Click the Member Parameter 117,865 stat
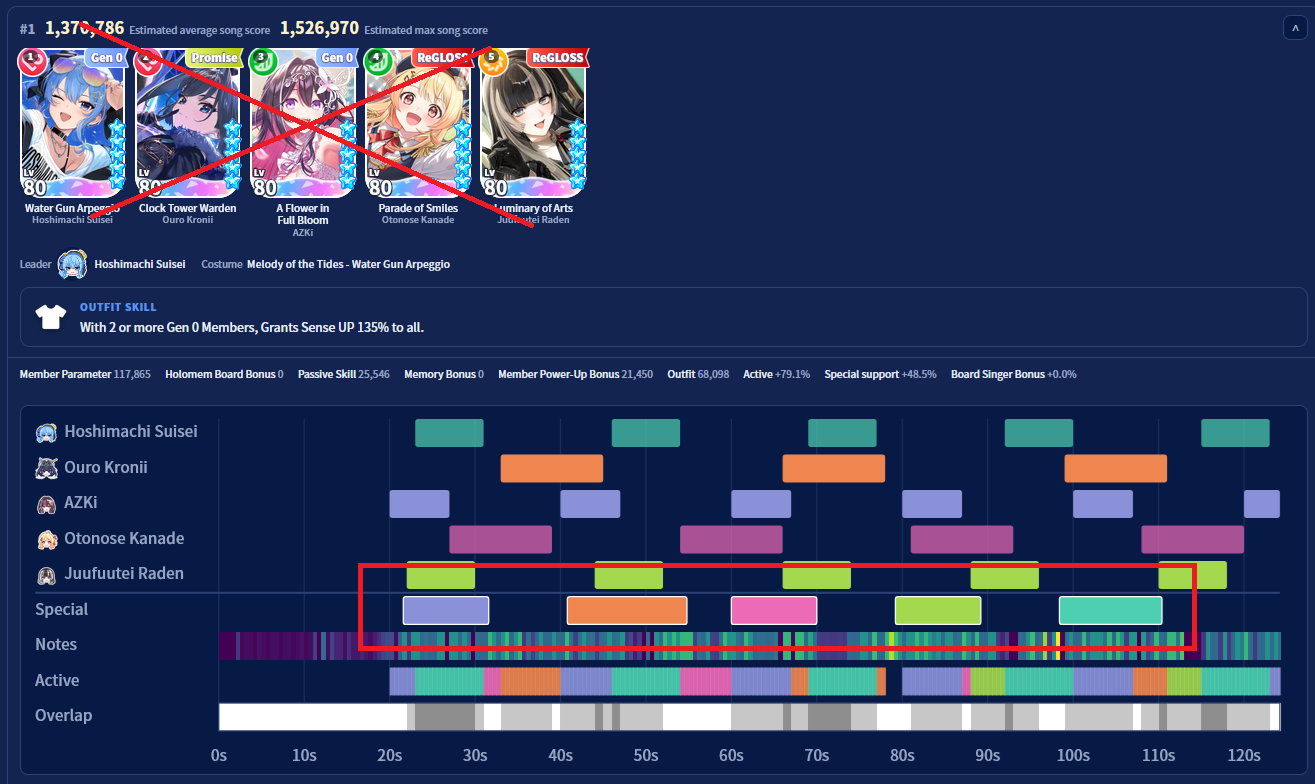 click(x=85, y=374)
